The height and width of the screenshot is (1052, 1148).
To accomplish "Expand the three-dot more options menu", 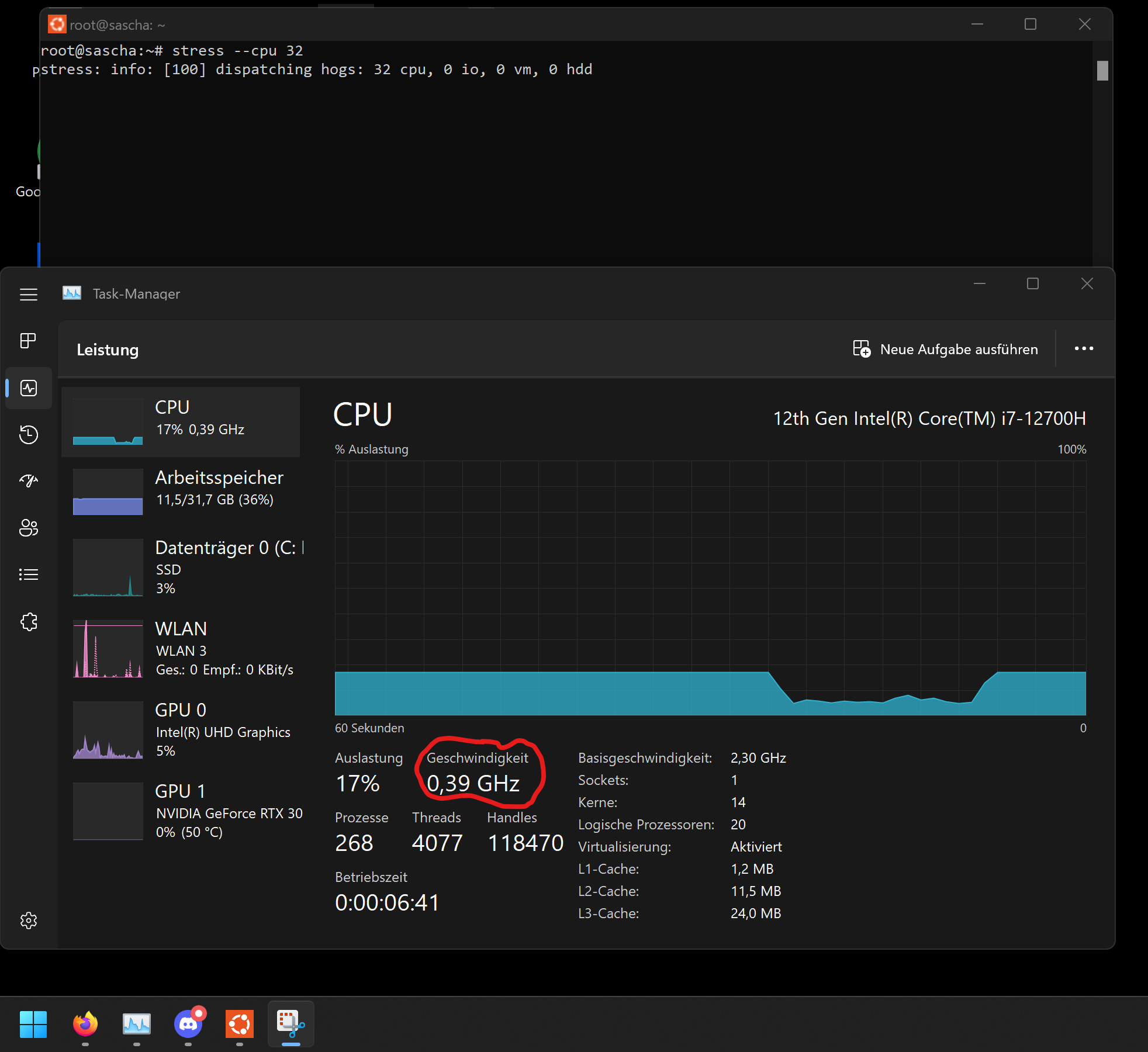I will 1084,349.
